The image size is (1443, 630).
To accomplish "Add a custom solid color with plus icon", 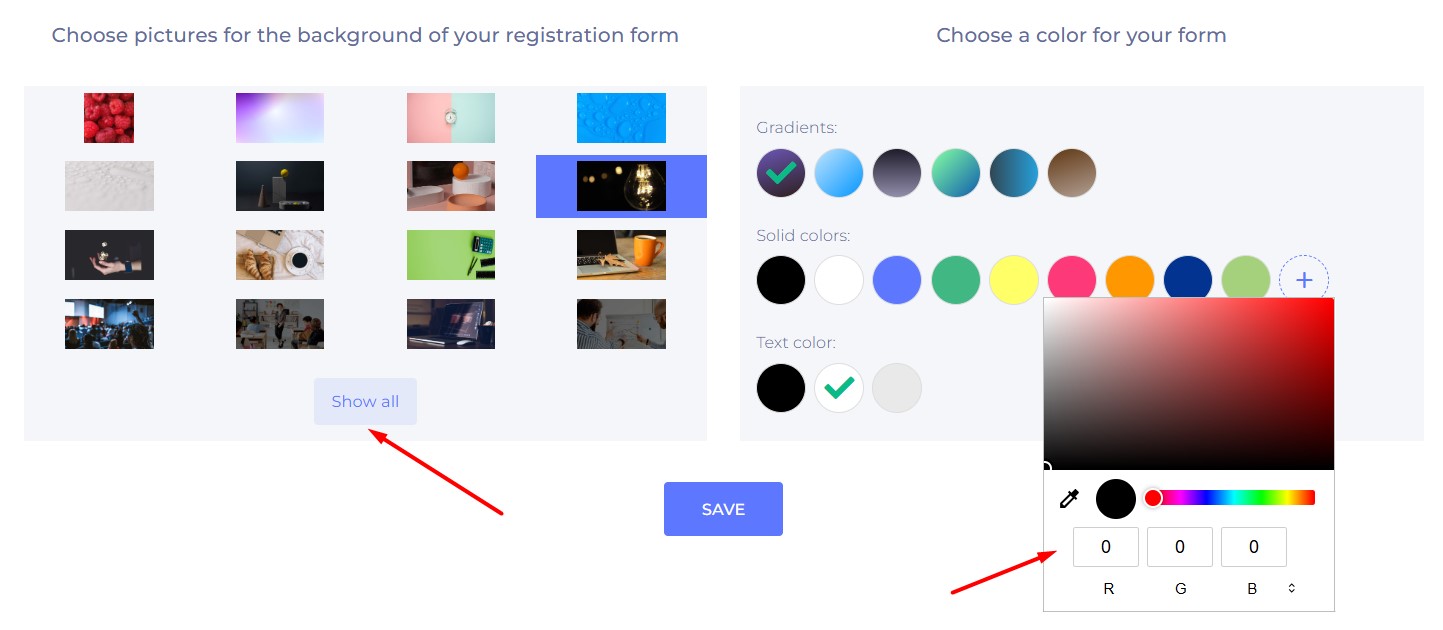I will (1304, 280).
